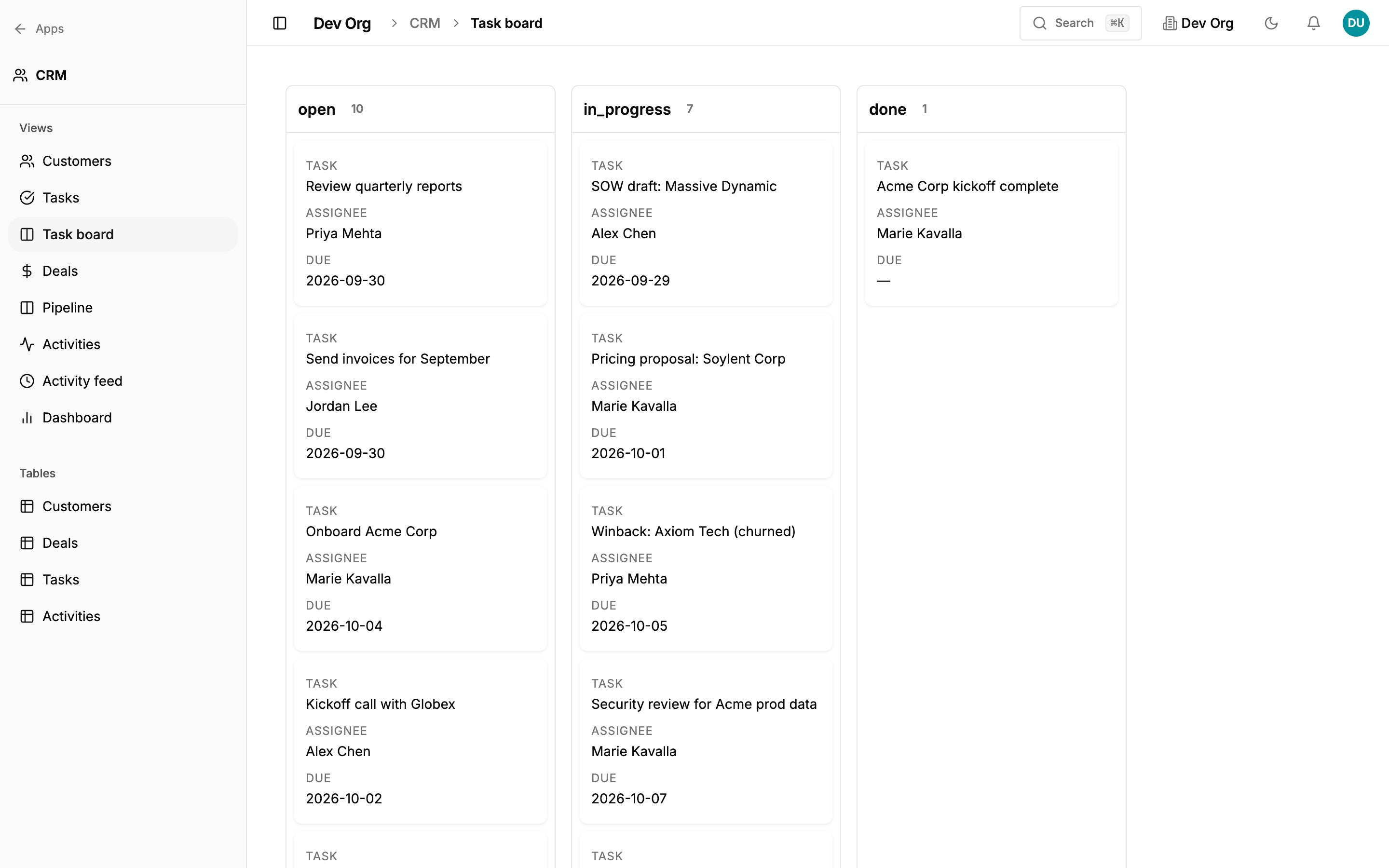Click the CRM people icon in sidebar header
Image resolution: width=1389 pixels, height=868 pixels.
[x=21, y=75]
